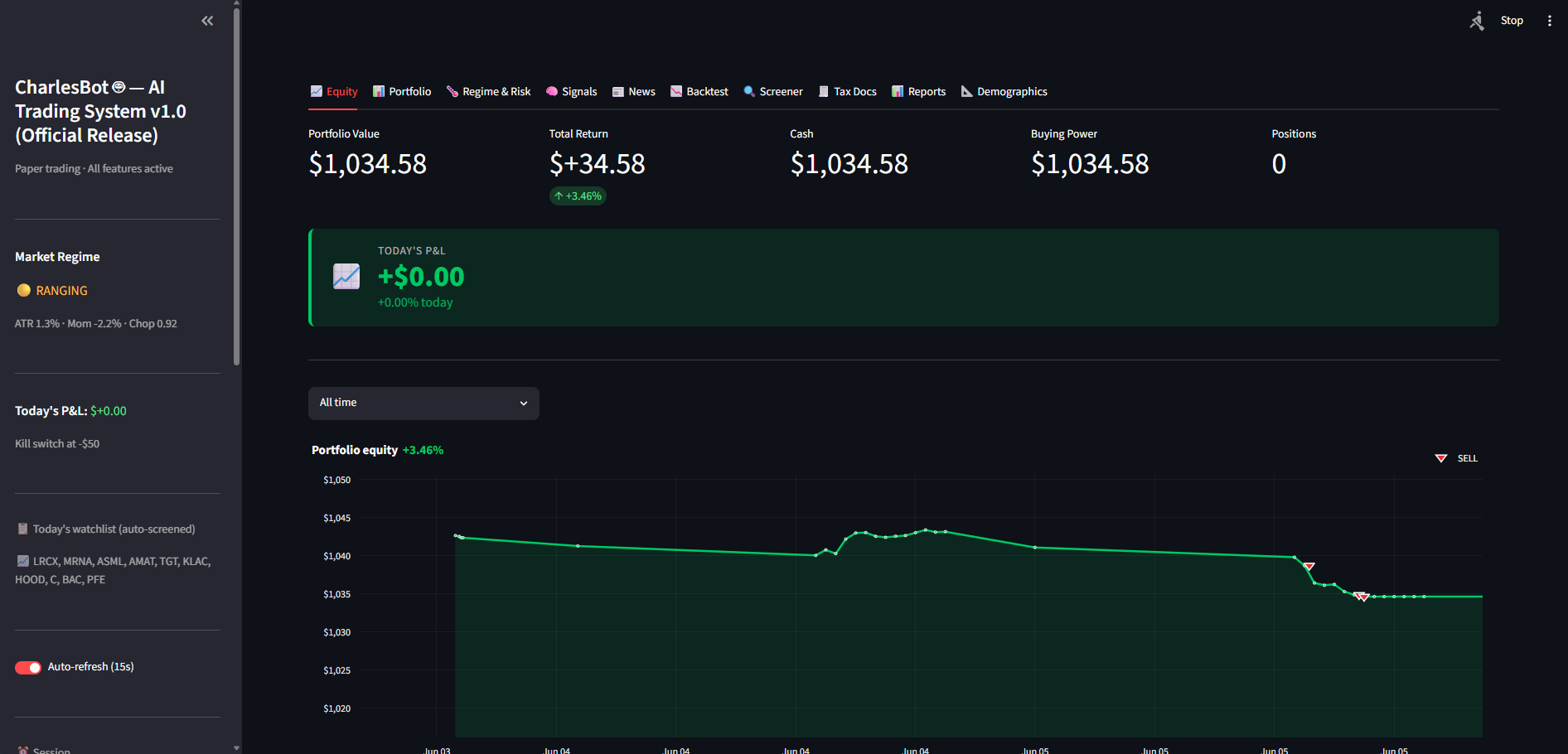
Task: Click the watchlist ticker list LRCX, MRNA
Action: [114, 571]
